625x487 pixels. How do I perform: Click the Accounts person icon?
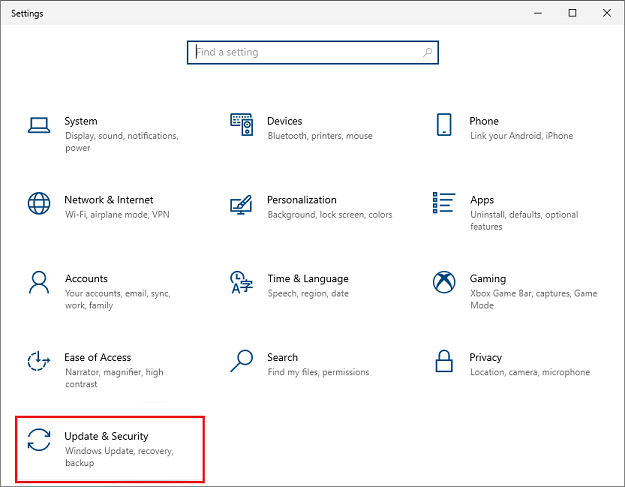point(39,282)
